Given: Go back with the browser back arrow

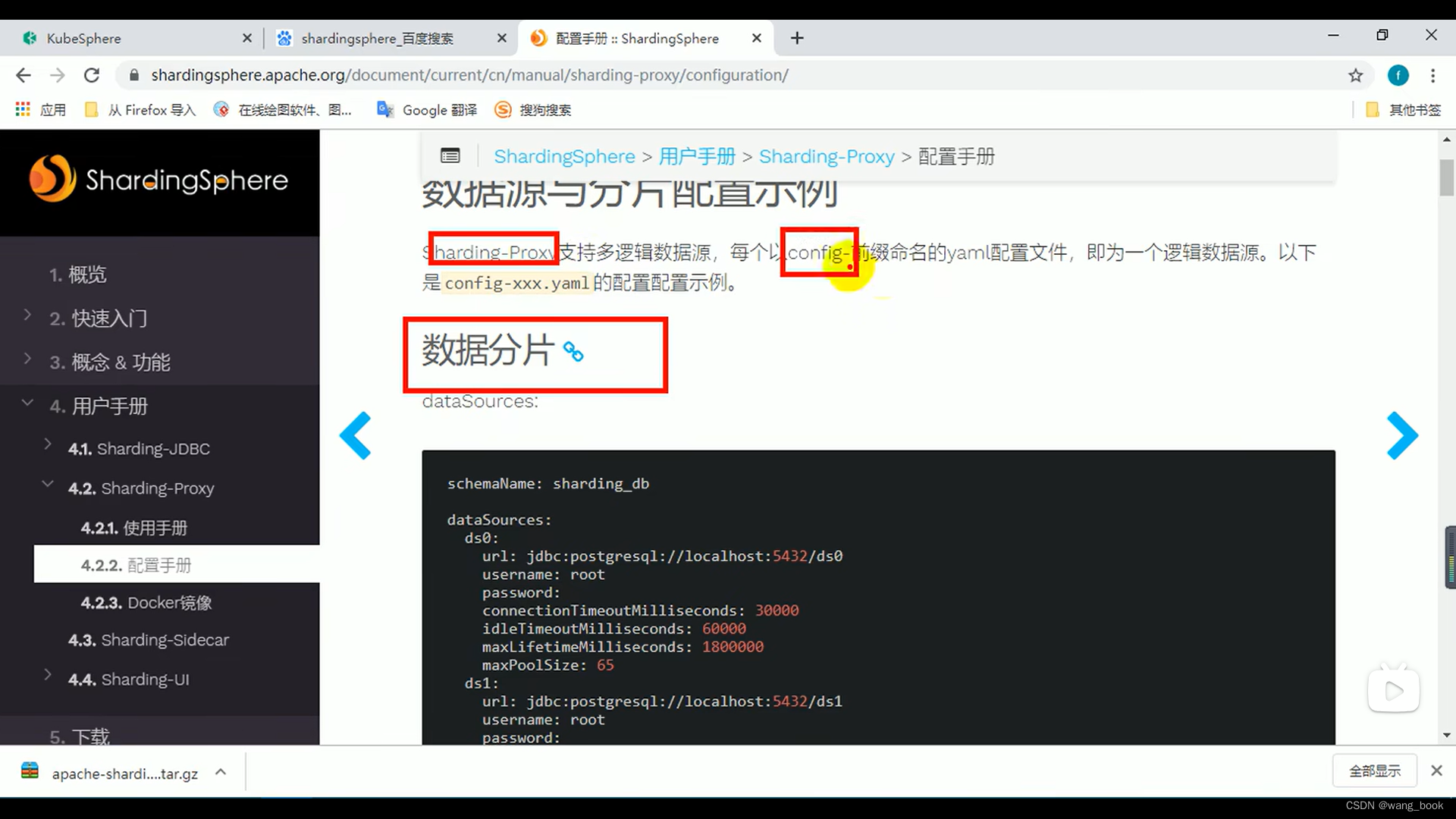Looking at the screenshot, I should click(x=24, y=75).
